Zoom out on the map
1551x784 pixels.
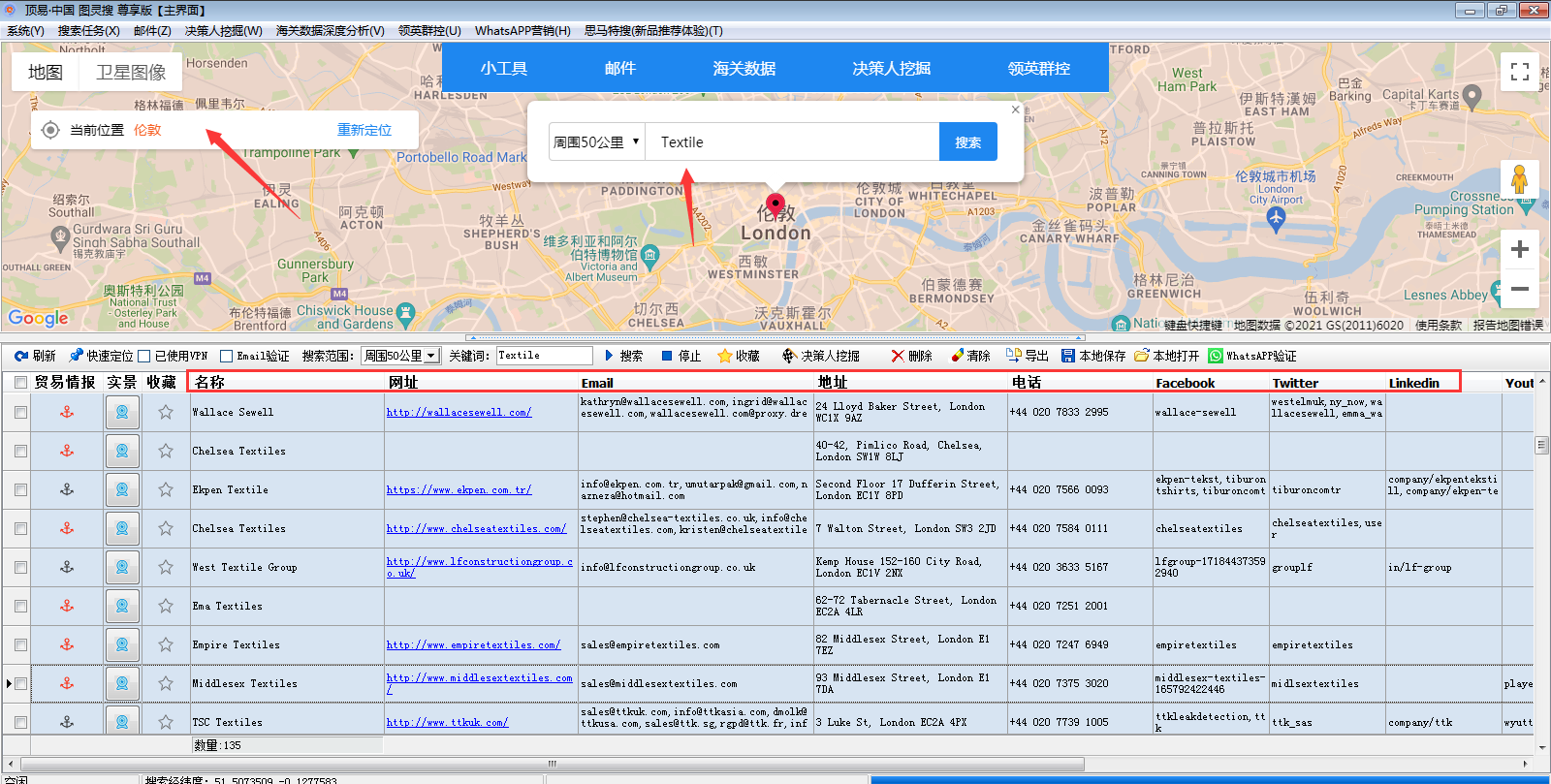point(1520,289)
